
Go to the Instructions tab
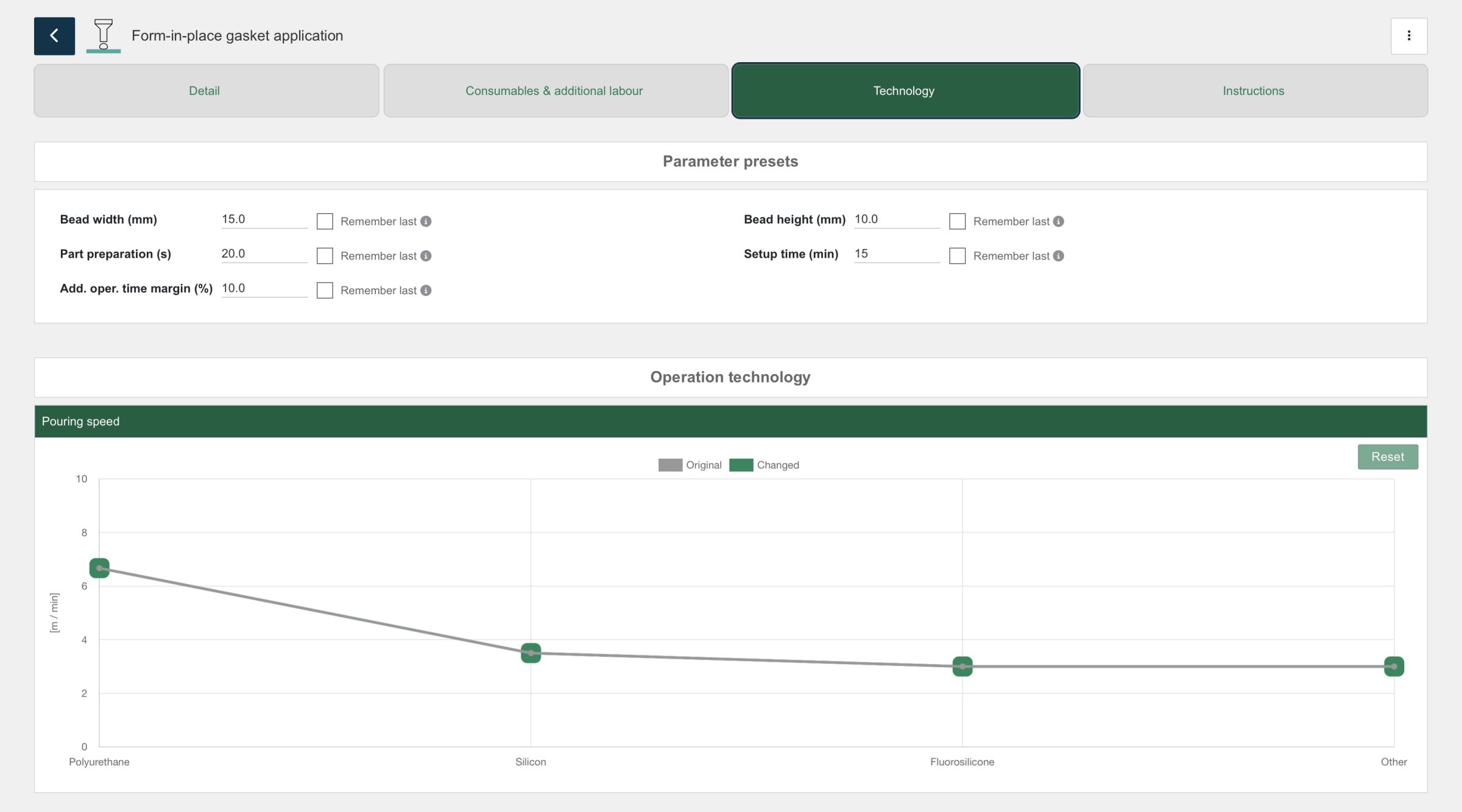coord(1254,91)
